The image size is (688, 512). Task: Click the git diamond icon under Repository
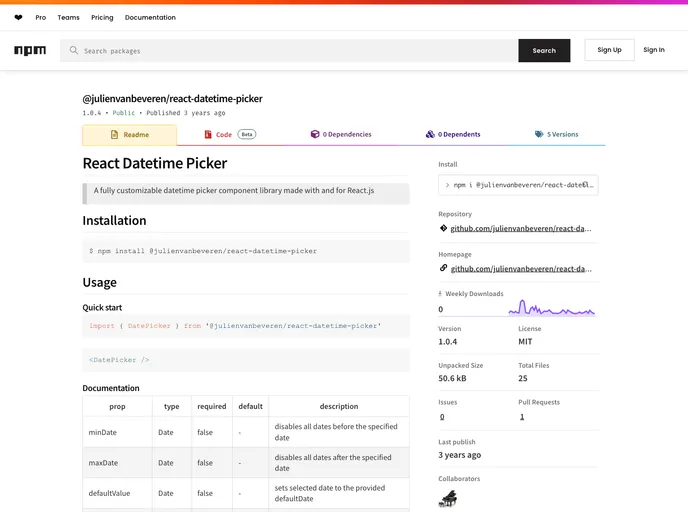click(x=443, y=228)
